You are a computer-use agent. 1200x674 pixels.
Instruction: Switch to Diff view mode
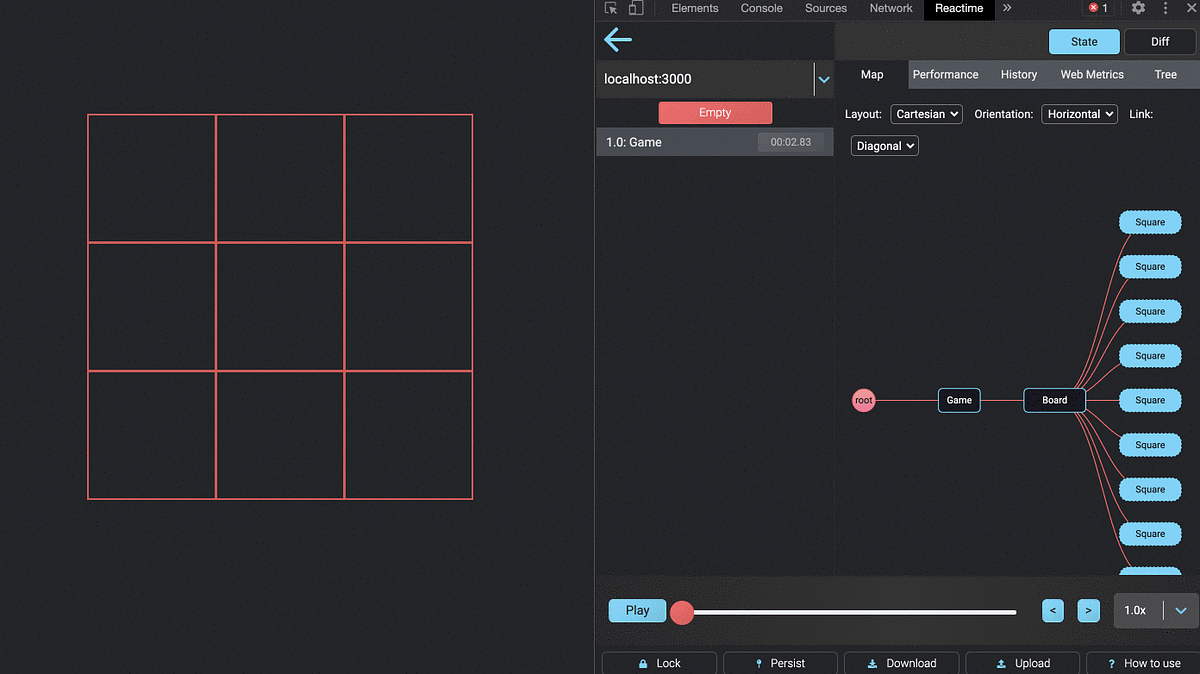coord(1159,41)
